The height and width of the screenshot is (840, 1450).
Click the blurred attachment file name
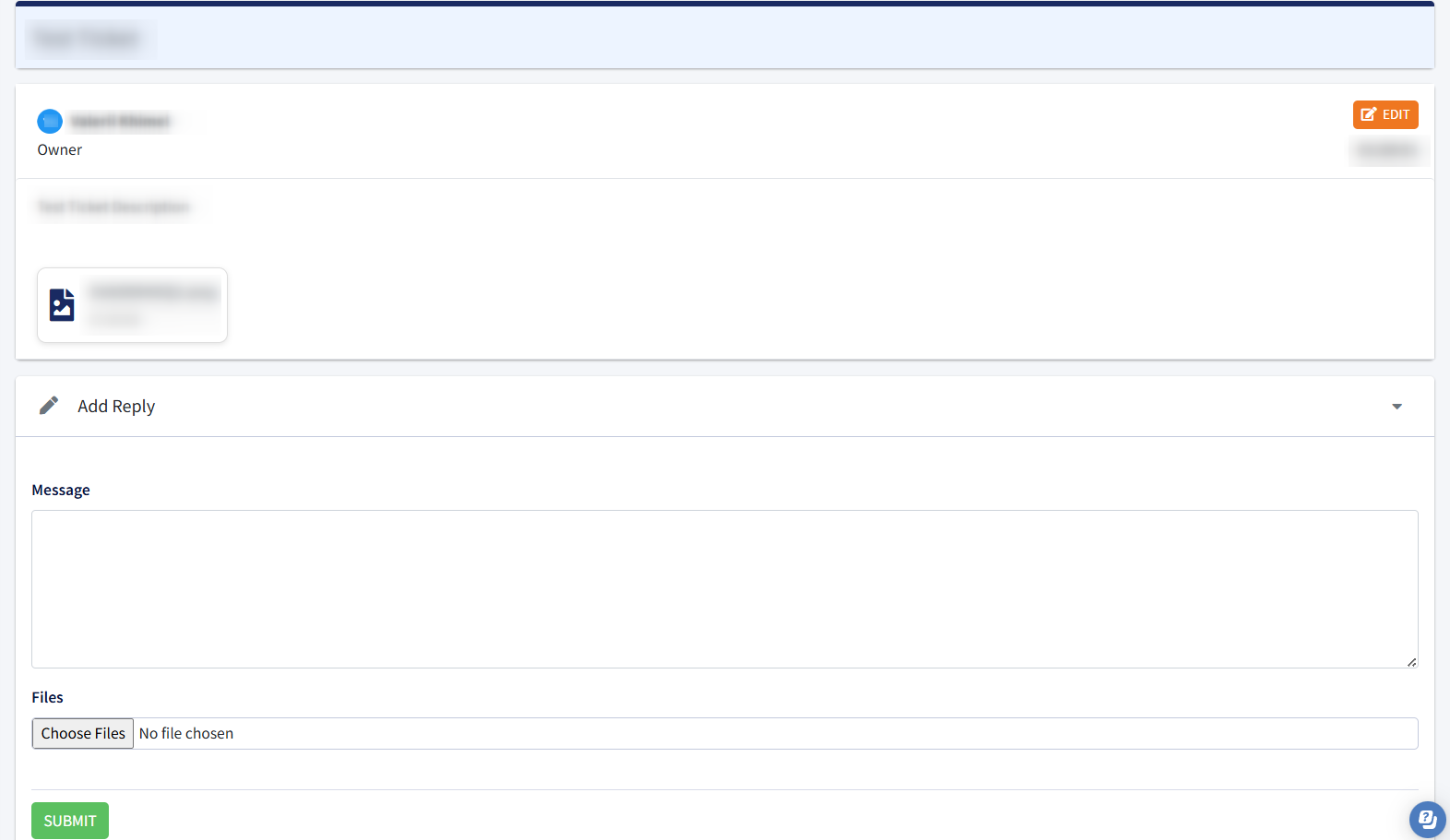pyautogui.click(x=154, y=293)
